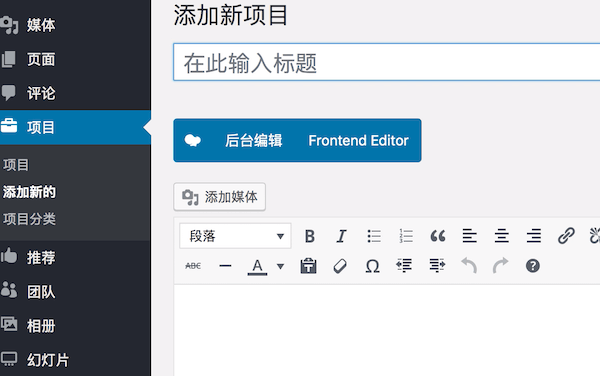Undo the last edit
Image resolution: width=600 pixels, height=376 pixels.
(x=469, y=265)
